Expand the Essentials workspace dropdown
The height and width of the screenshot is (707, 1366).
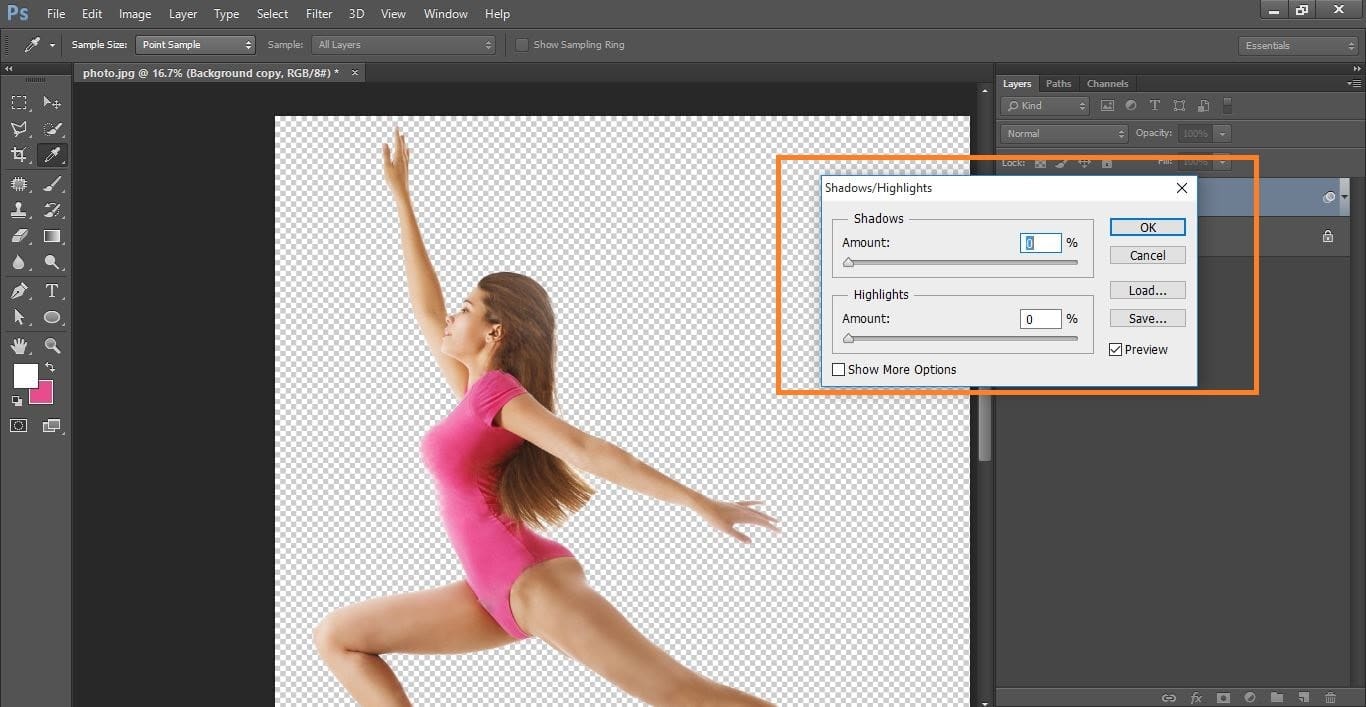1297,46
